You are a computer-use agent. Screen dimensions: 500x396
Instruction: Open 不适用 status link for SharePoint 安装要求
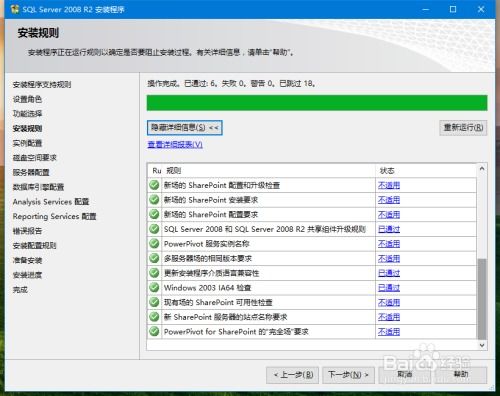(389, 200)
